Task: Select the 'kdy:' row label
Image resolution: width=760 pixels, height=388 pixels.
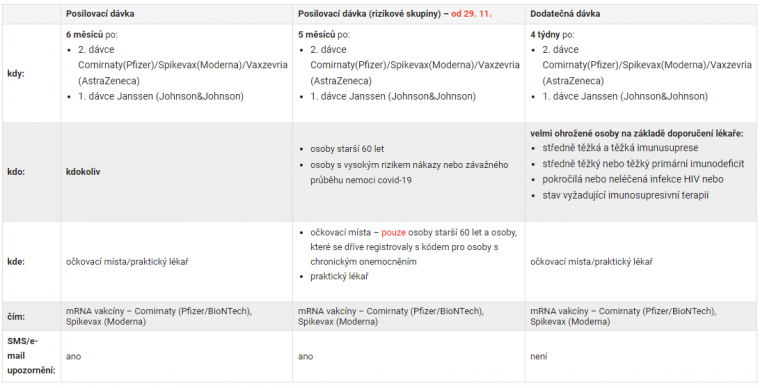Action: pos(16,75)
